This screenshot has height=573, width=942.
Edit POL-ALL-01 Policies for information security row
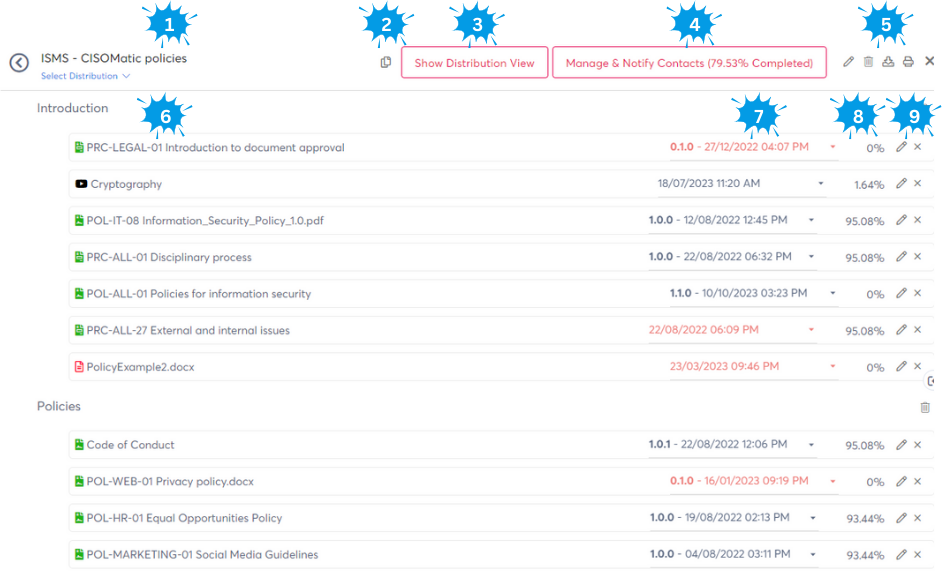coord(901,293)
